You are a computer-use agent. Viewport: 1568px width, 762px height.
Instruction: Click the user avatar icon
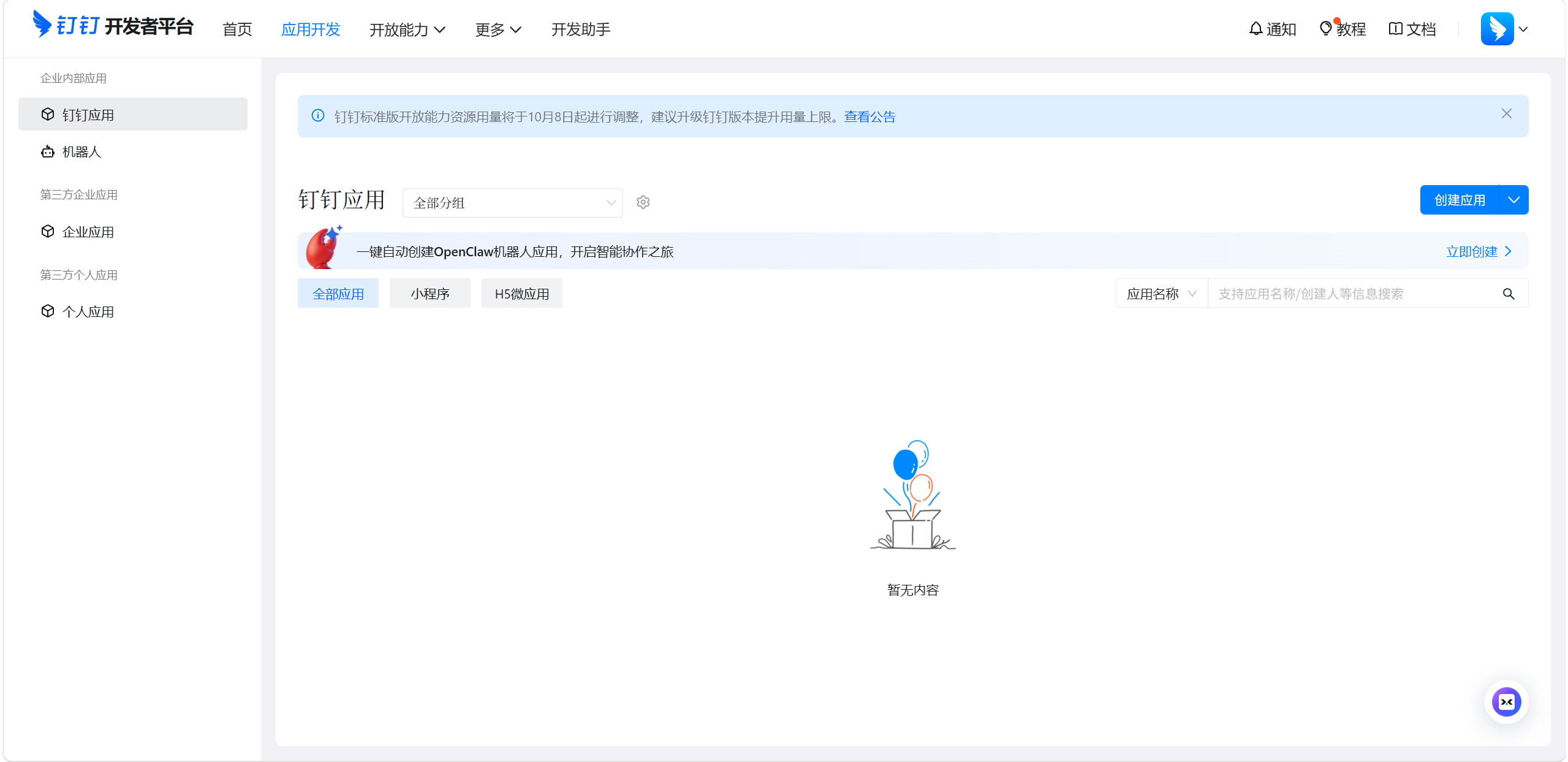point(1496,29)
